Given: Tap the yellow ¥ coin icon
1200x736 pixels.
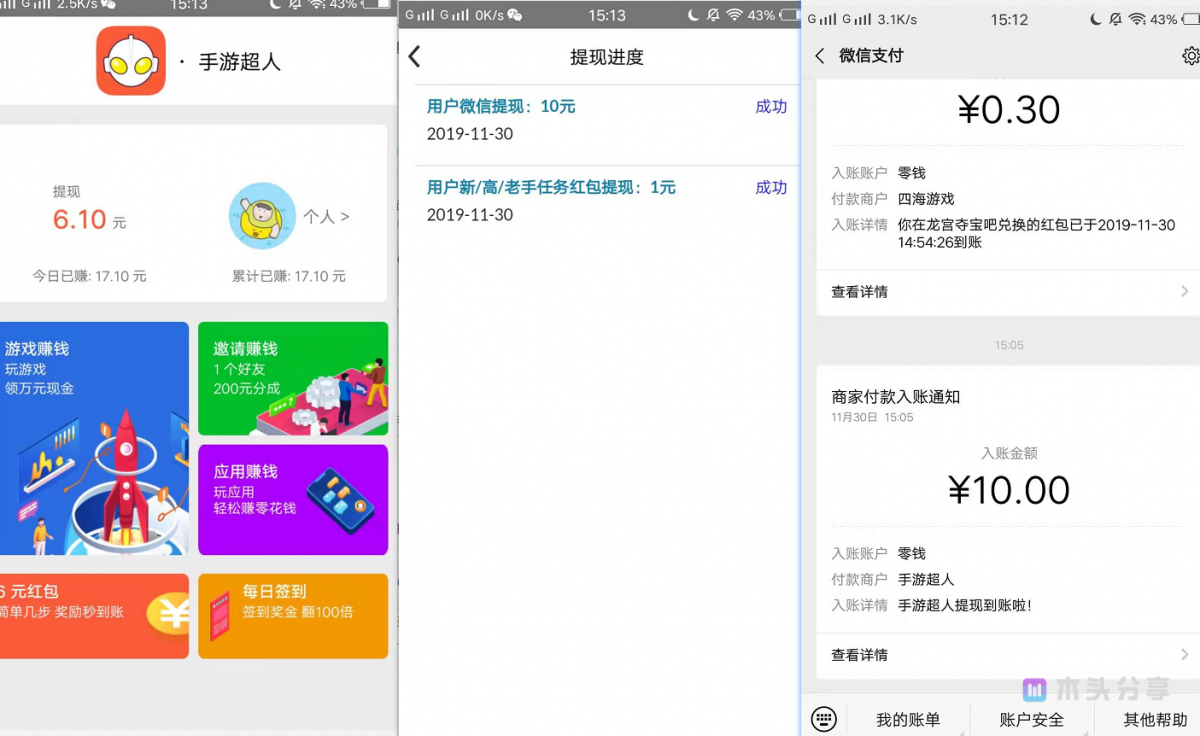Looking at the screenshot, I should coord(168,614).
